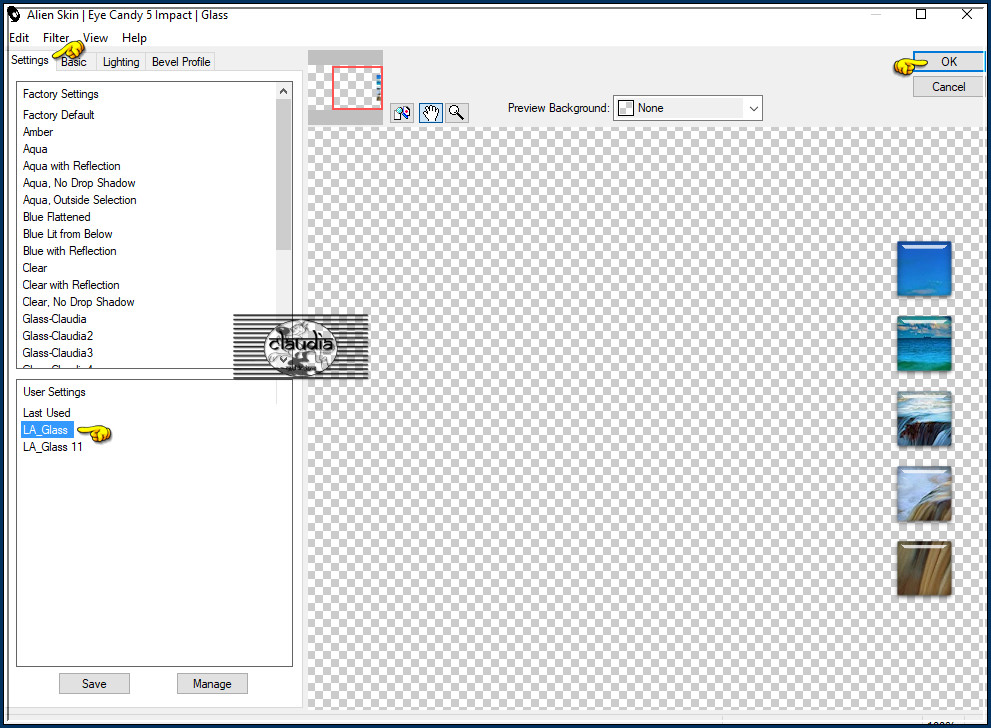Click the Factory Settings list header
Image resolution: width=991 pixels, height=728 pixels.
[61, 94]
